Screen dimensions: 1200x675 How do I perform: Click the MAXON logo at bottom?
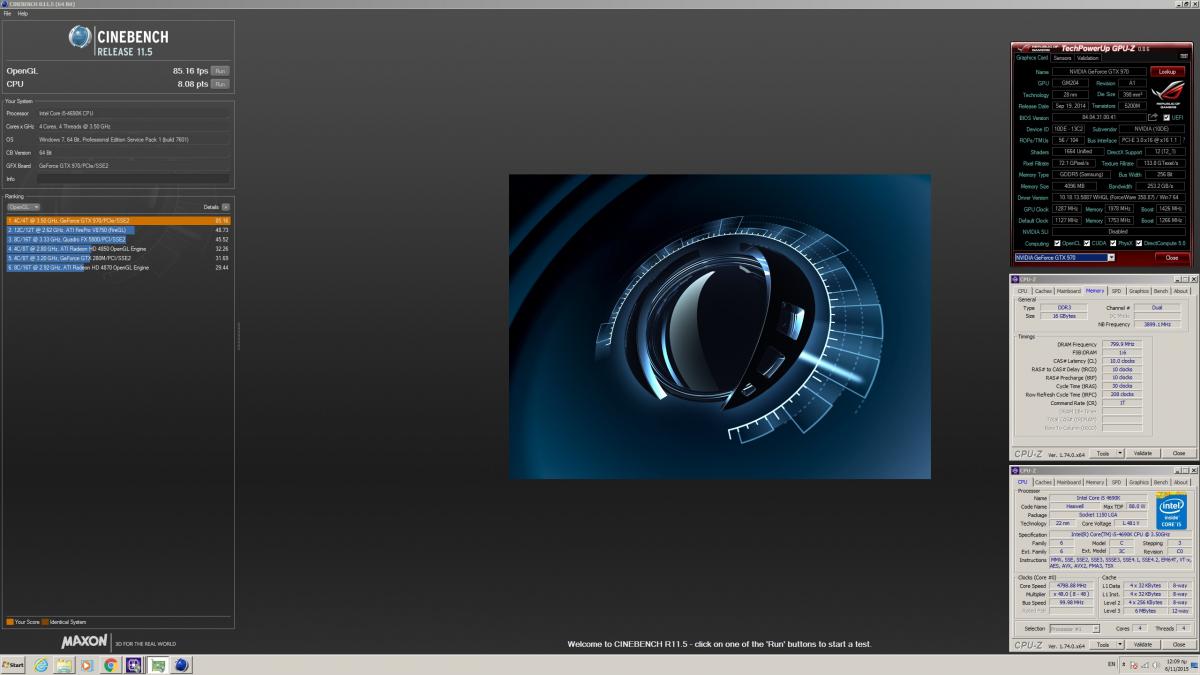[85, 641]
